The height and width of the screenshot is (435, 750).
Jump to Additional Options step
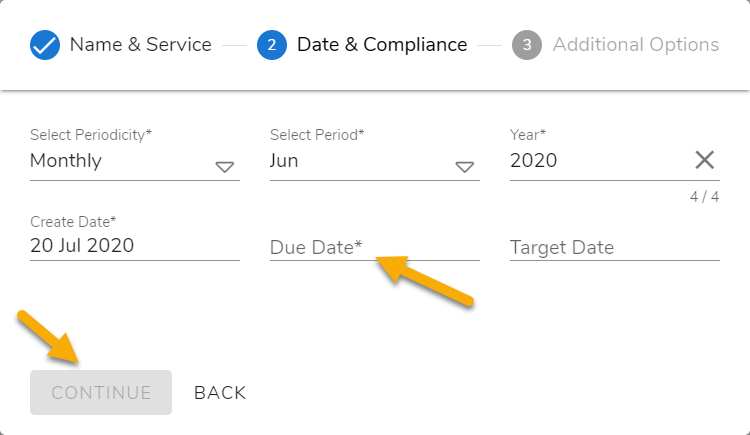click(x=635, y=45)
